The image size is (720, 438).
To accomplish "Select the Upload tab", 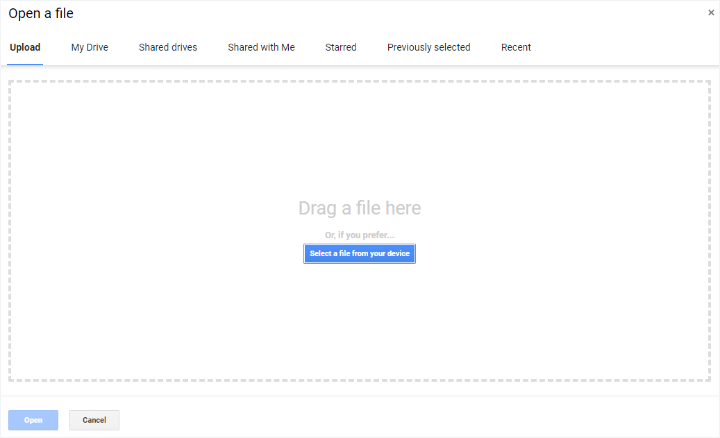I will (25, 47).
